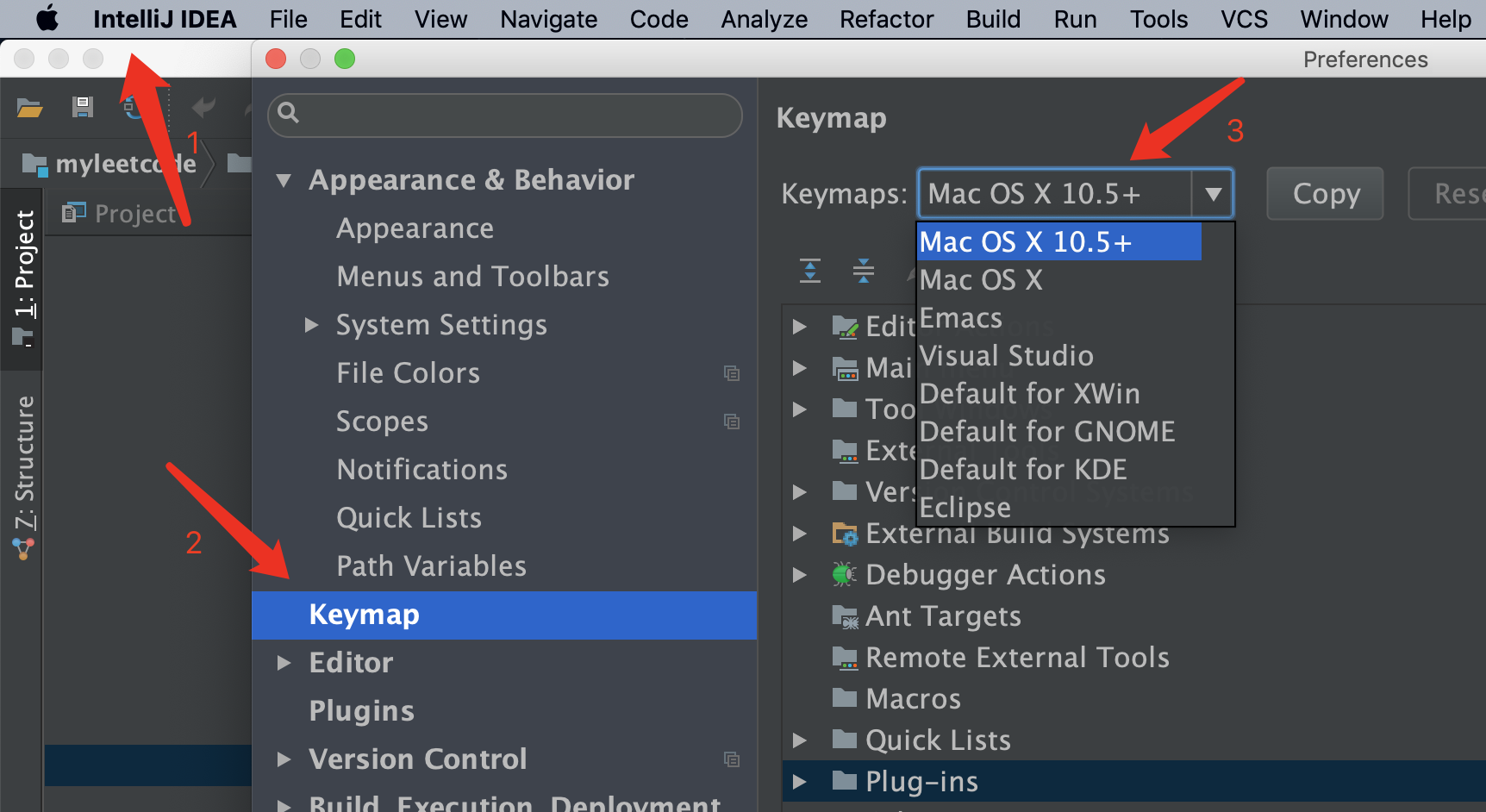Open the IntelliJ IDEA application menu
The width and height of the screenshot is (1486, 812).
[x=165, y=19]
